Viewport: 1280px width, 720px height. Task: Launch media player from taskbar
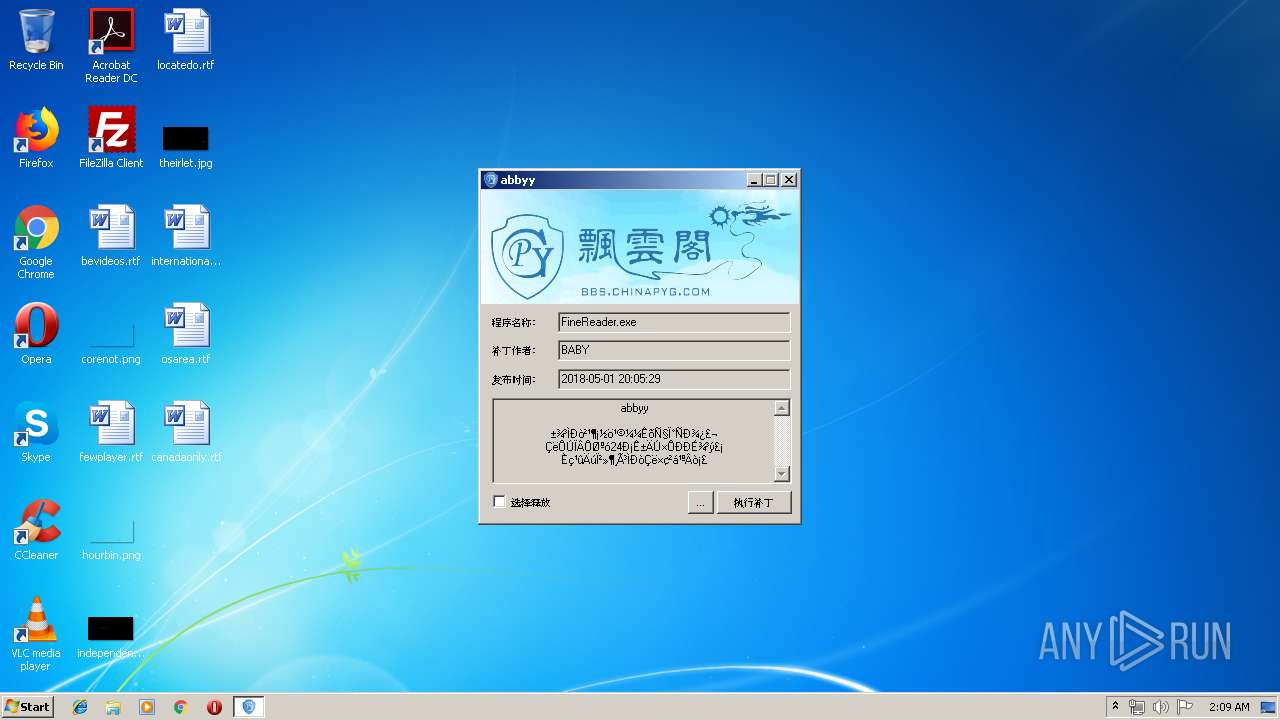[x=147, y=707]
